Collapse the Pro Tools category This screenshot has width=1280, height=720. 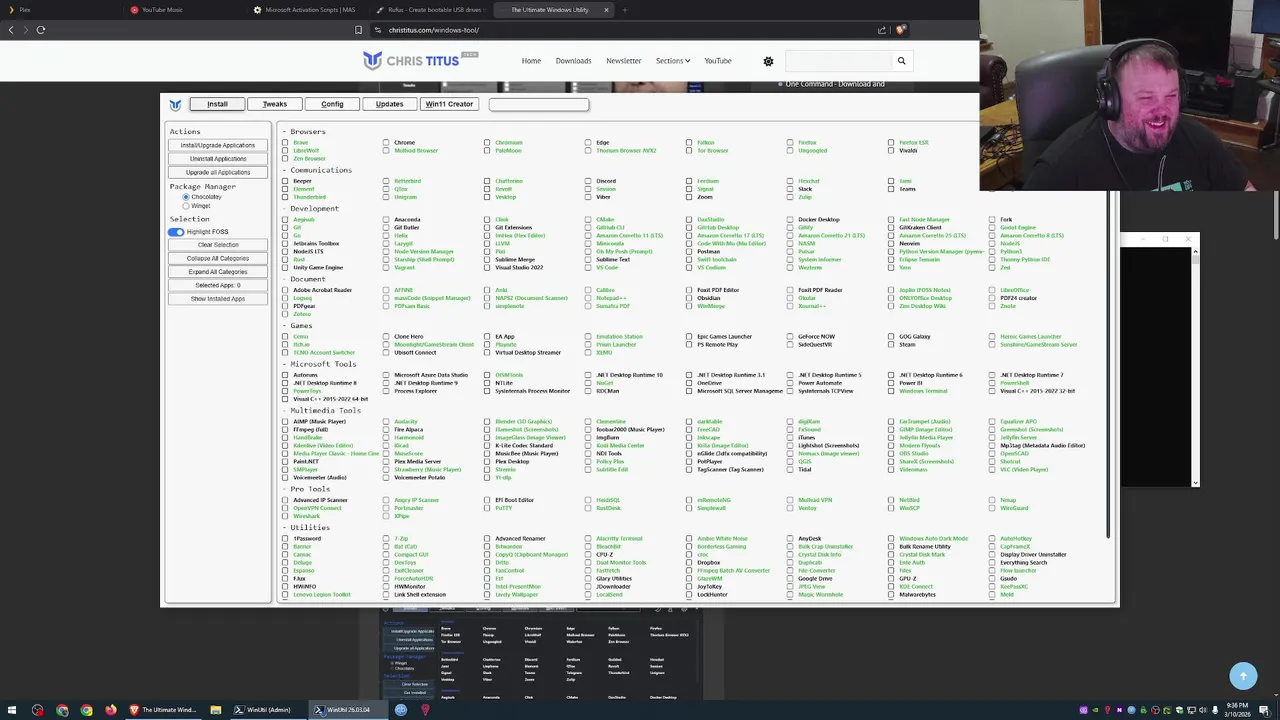(x=307, y=489)
